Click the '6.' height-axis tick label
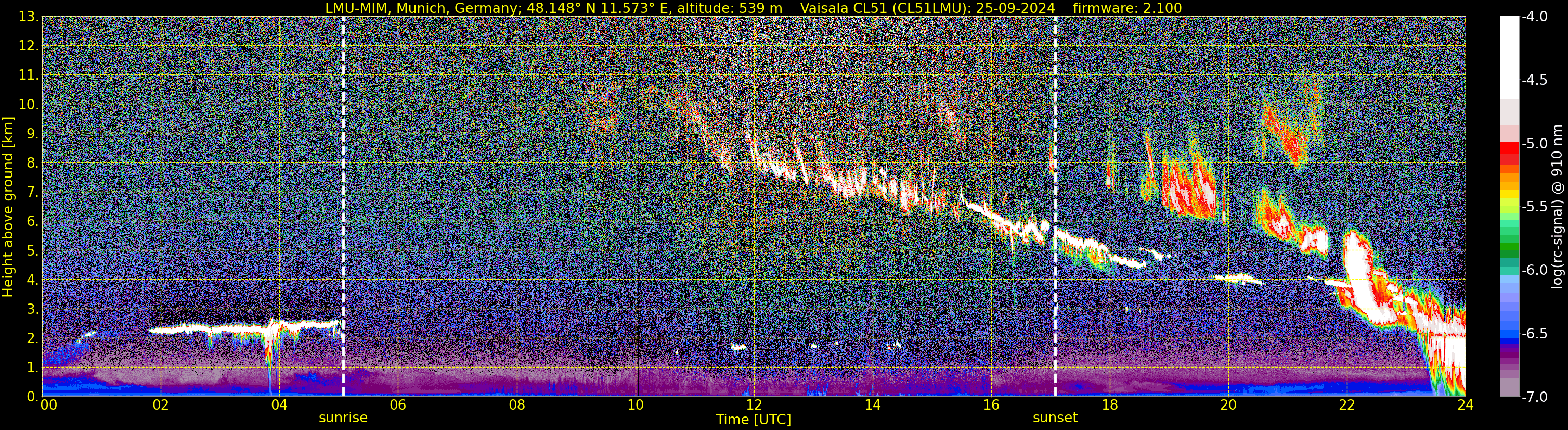1568x430 pixels. pyautogui.click(x=32, y=222)
